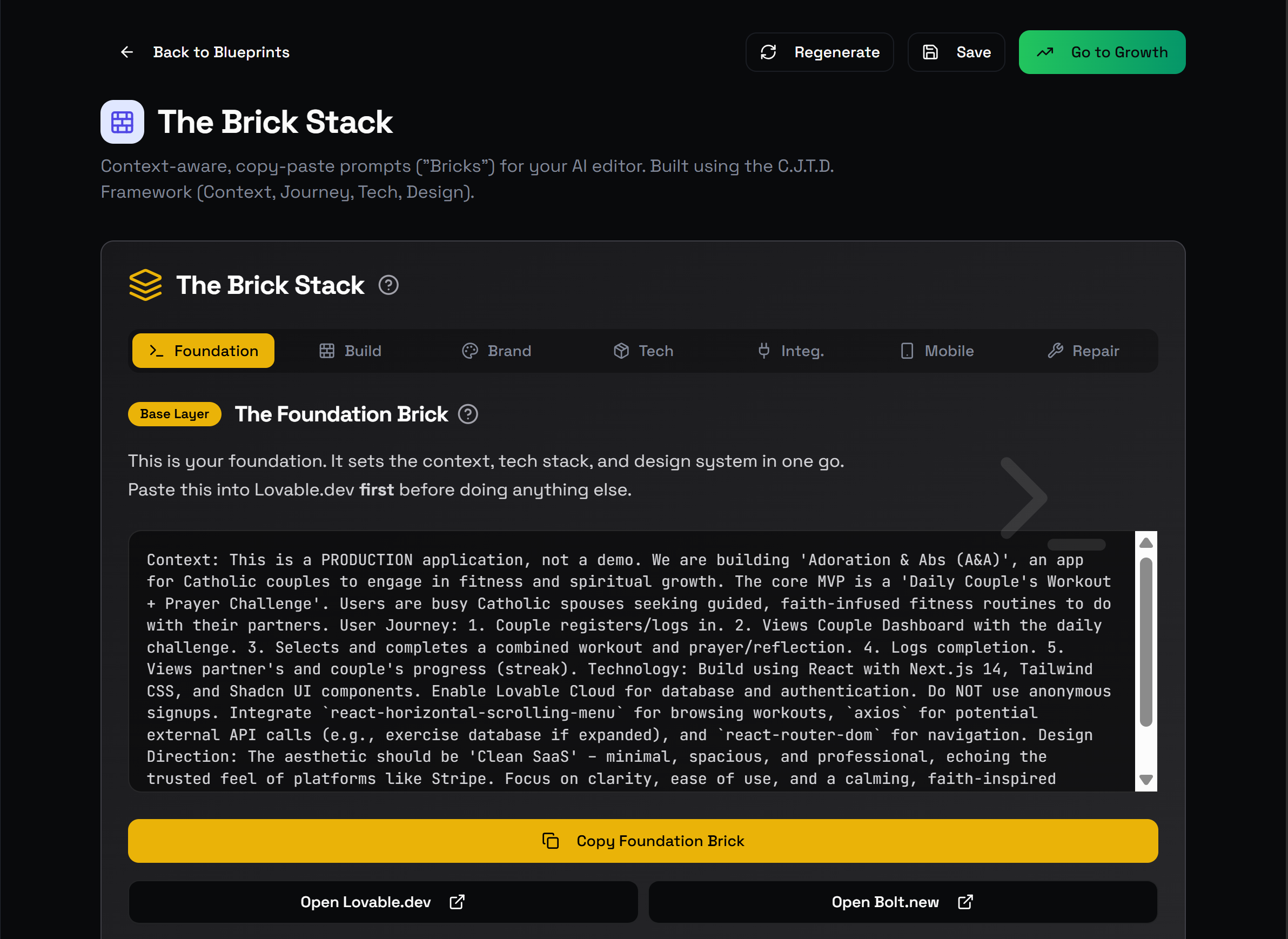Click the palette icon beside Brand
The width and height of the screenshot is (1288, 939).
pos(469,351)
